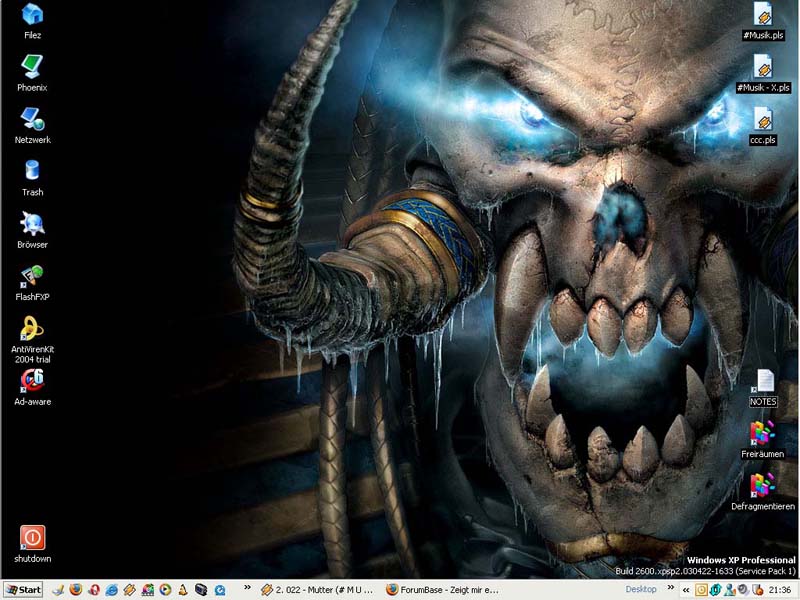Launch Windows Media Player quick launch icon

pos(165,590)
